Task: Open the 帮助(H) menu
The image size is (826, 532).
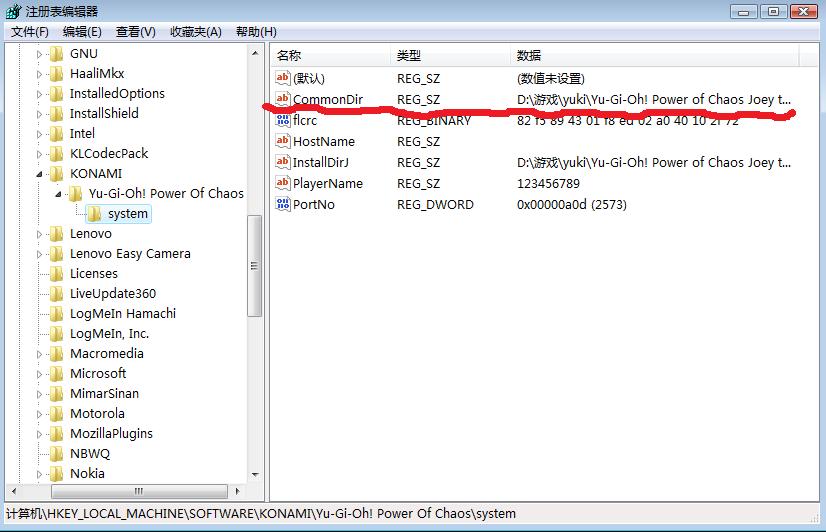Action: point(257,32)
